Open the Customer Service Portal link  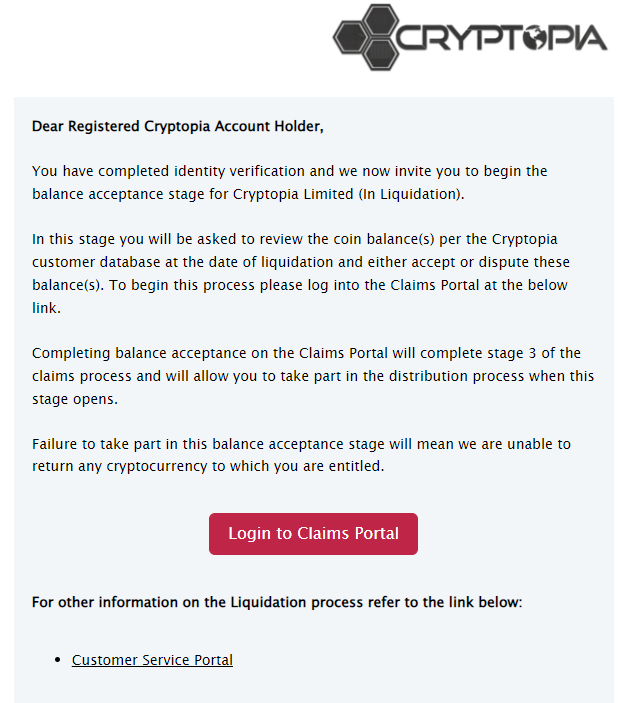point(152,660)
